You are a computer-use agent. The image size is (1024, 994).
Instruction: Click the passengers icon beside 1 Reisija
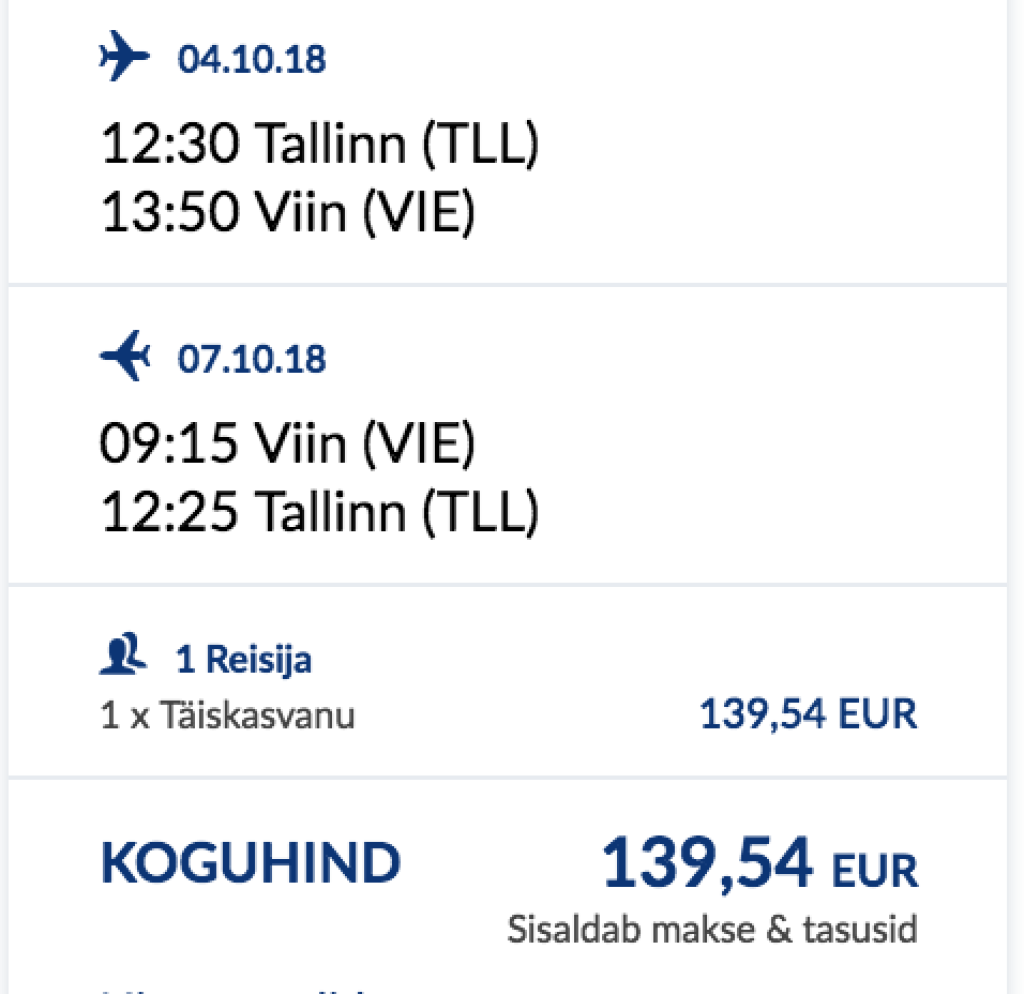click(x=124, y=658)
